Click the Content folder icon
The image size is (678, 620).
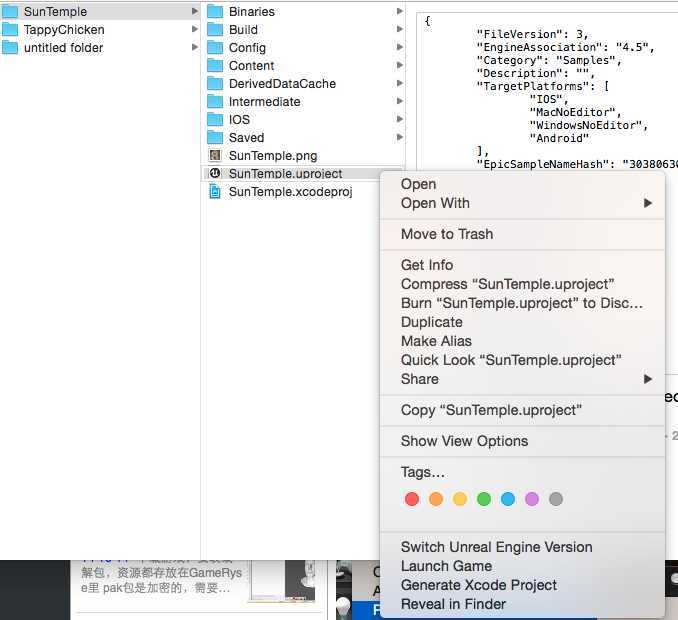tap(215, 66)
